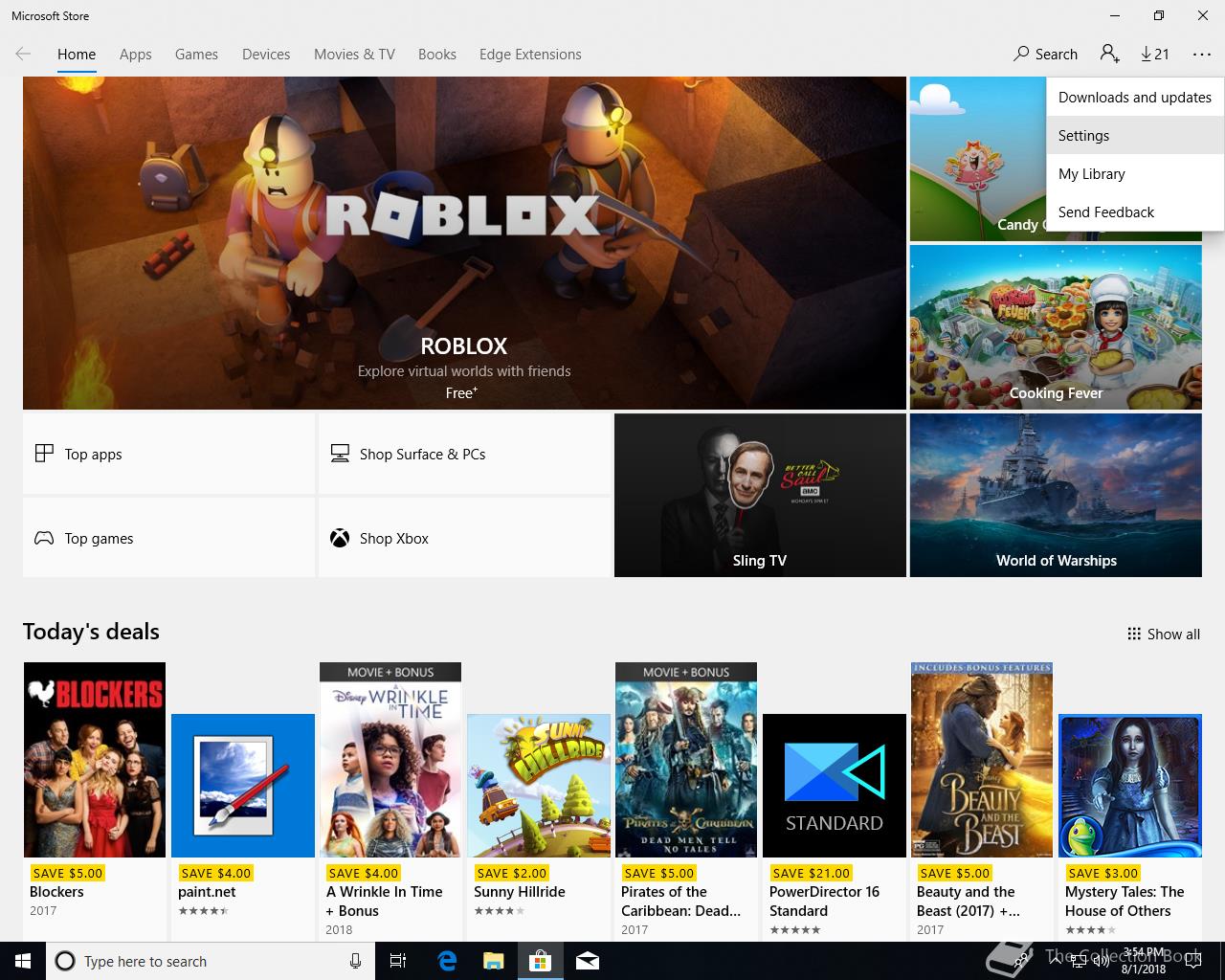Switch to the Devices tab
The width and height of the screenshot is (1225, 980).
tap(266, 55)
